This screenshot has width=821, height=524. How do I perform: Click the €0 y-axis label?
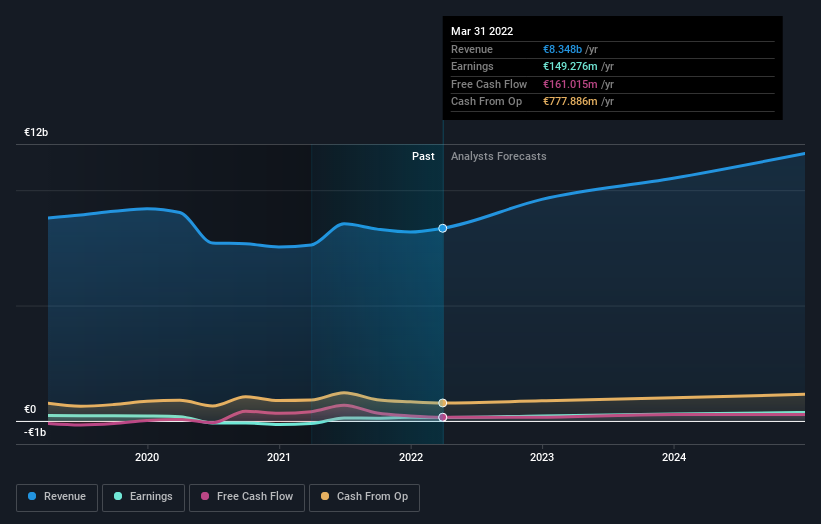tap(30, 409)
